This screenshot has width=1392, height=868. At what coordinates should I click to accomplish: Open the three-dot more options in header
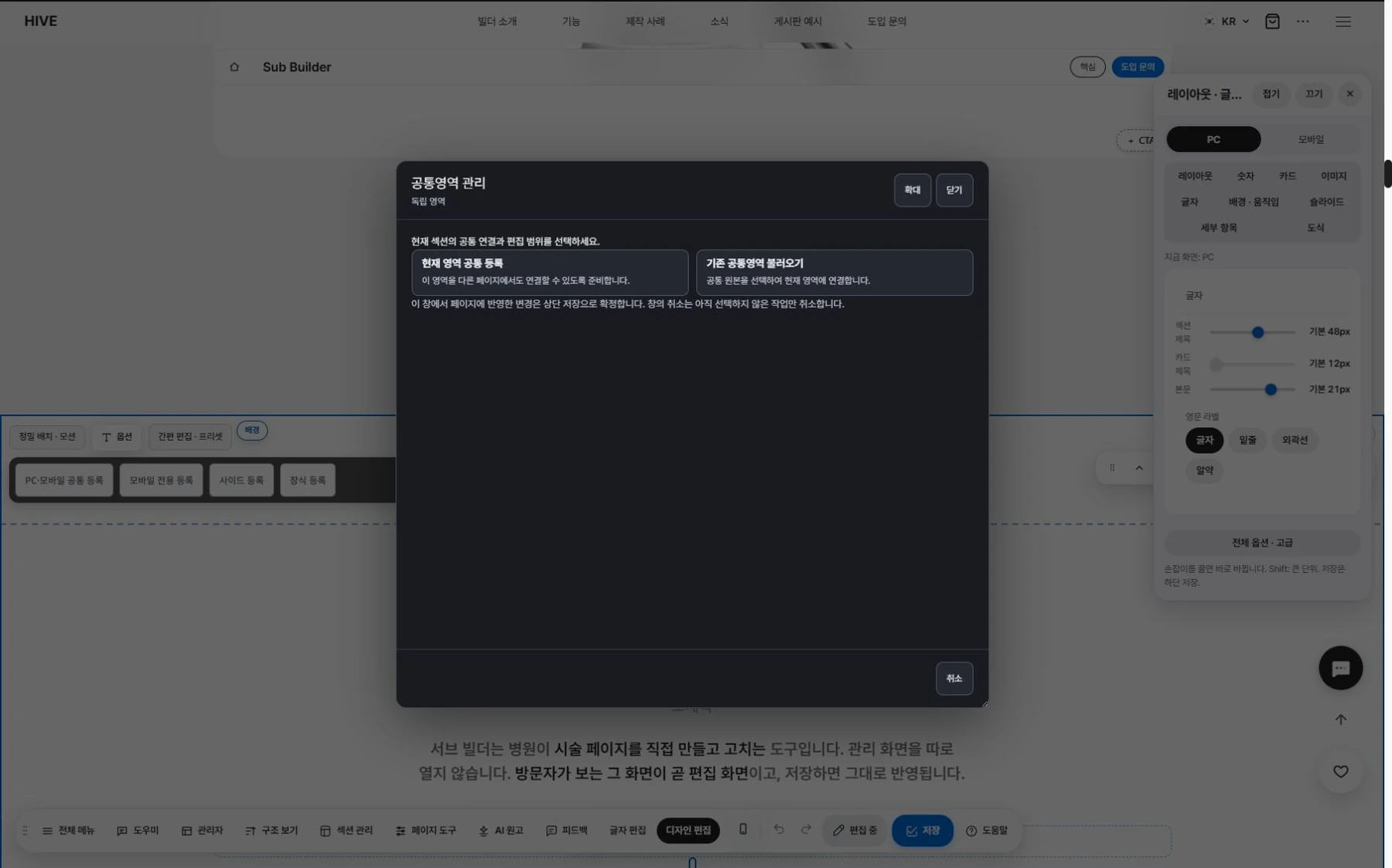tap(1303, 22)
